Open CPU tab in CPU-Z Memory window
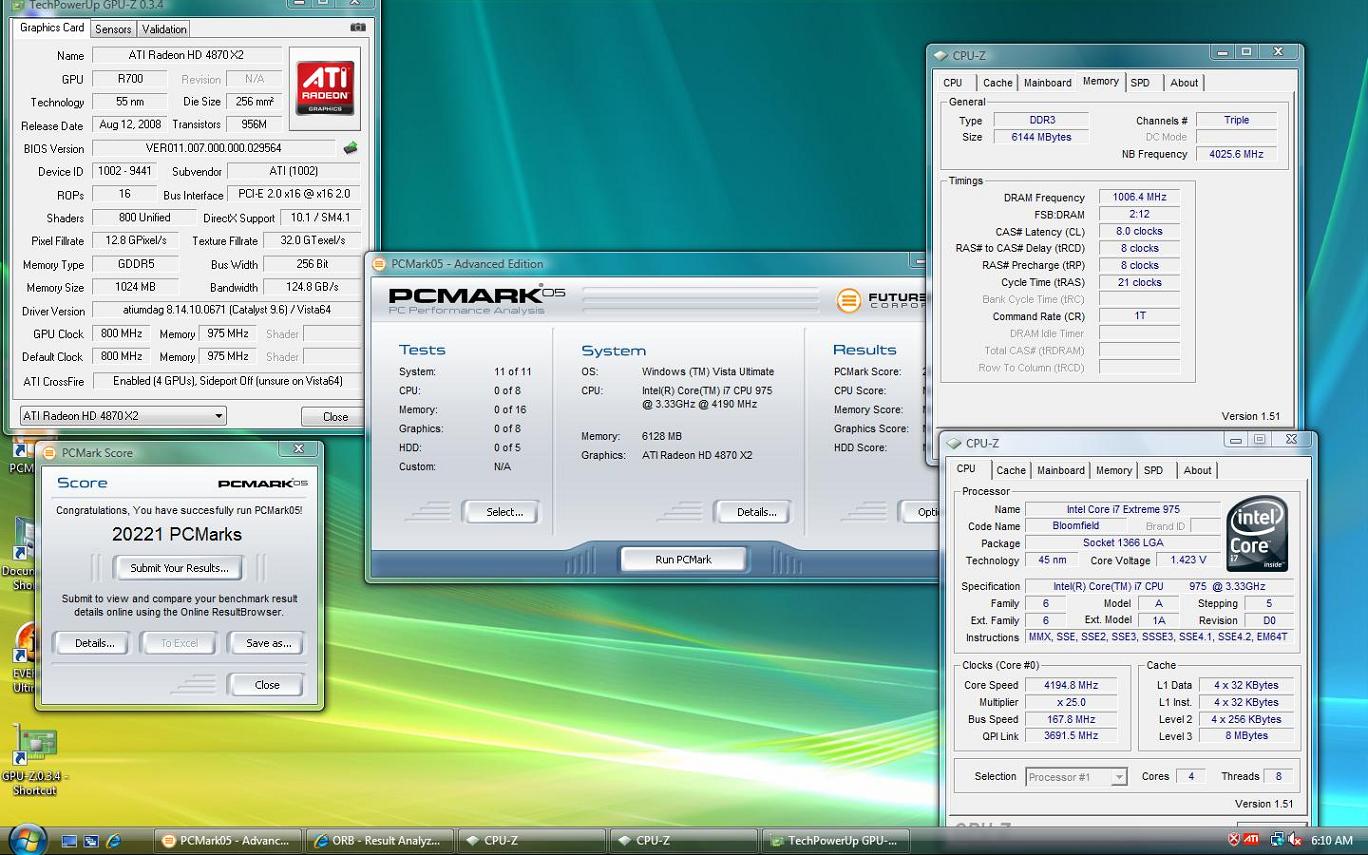This screenshot has width=1368, height=855. pyautogui.click(x=953, y=83)
